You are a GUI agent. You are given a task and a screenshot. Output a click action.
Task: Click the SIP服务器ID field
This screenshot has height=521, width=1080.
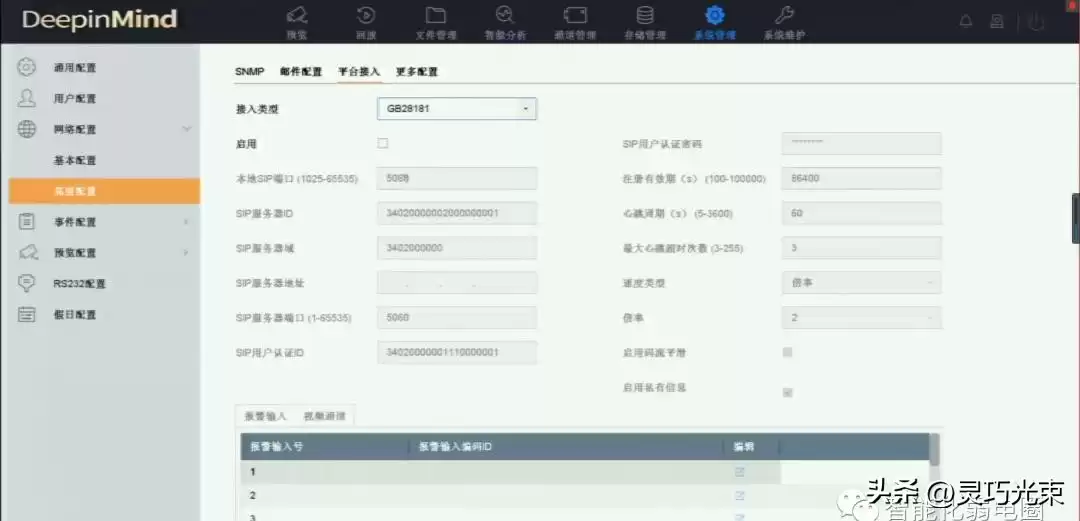coord(457,213)
